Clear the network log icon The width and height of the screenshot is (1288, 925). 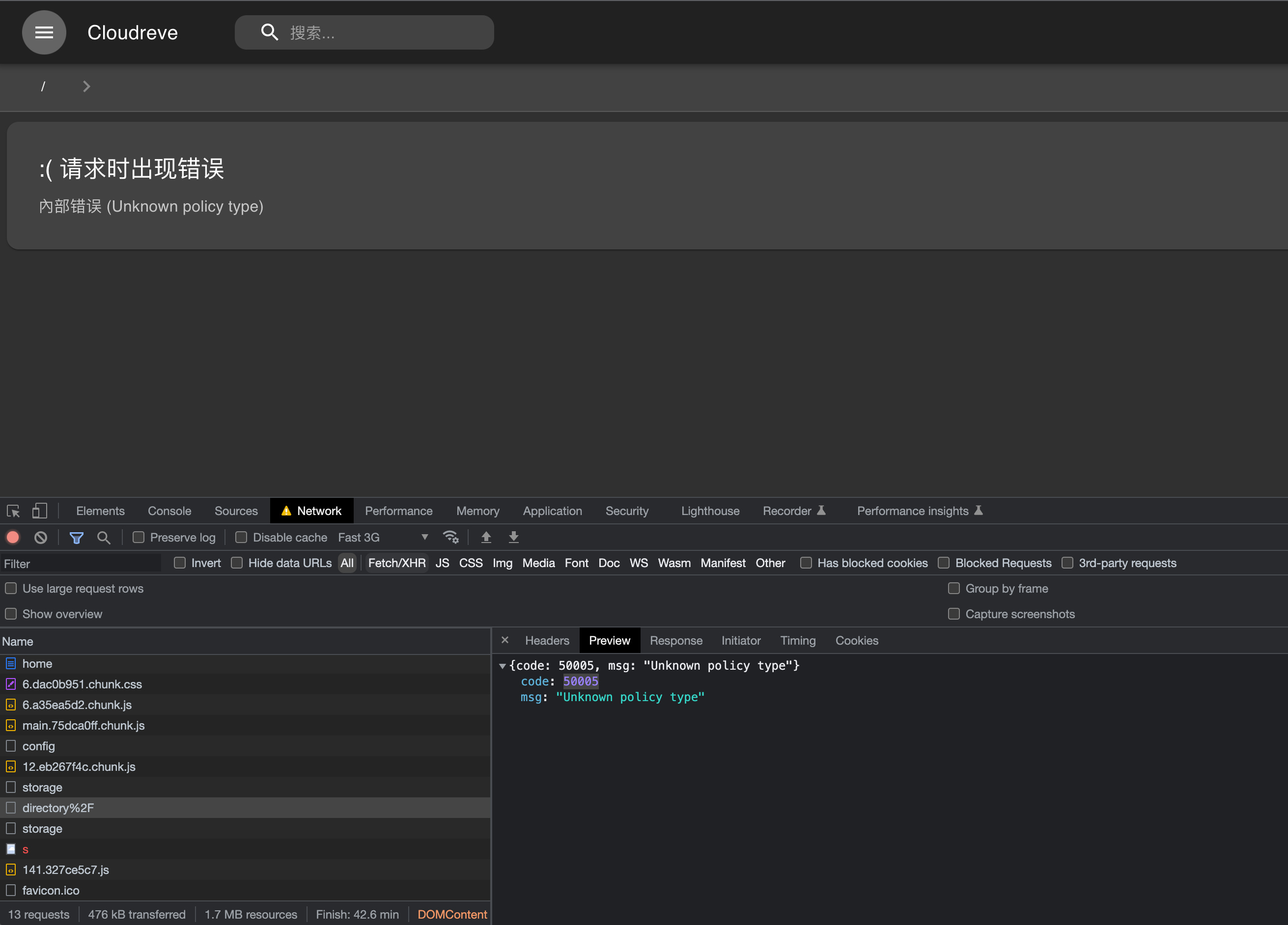pos(40,538)
